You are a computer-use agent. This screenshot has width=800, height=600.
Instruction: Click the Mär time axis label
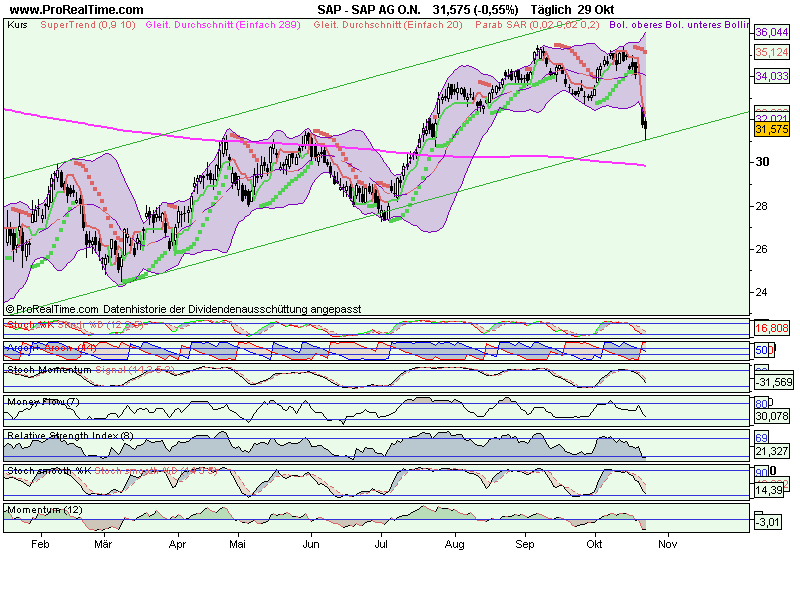point(103,544)
